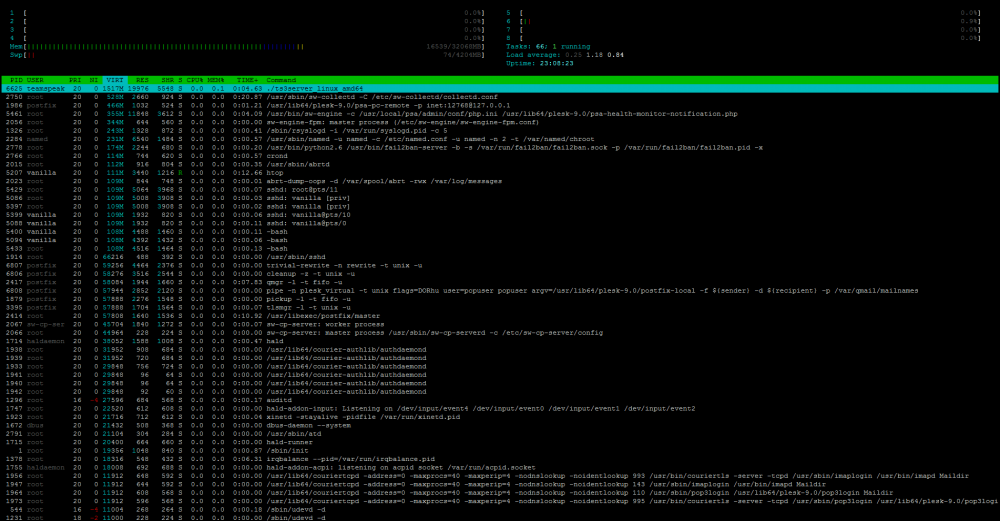This screenshot has height=521, width=1000.
Task: Select couriertcpd row listening on port 143
Action: (x=500, y=484)
